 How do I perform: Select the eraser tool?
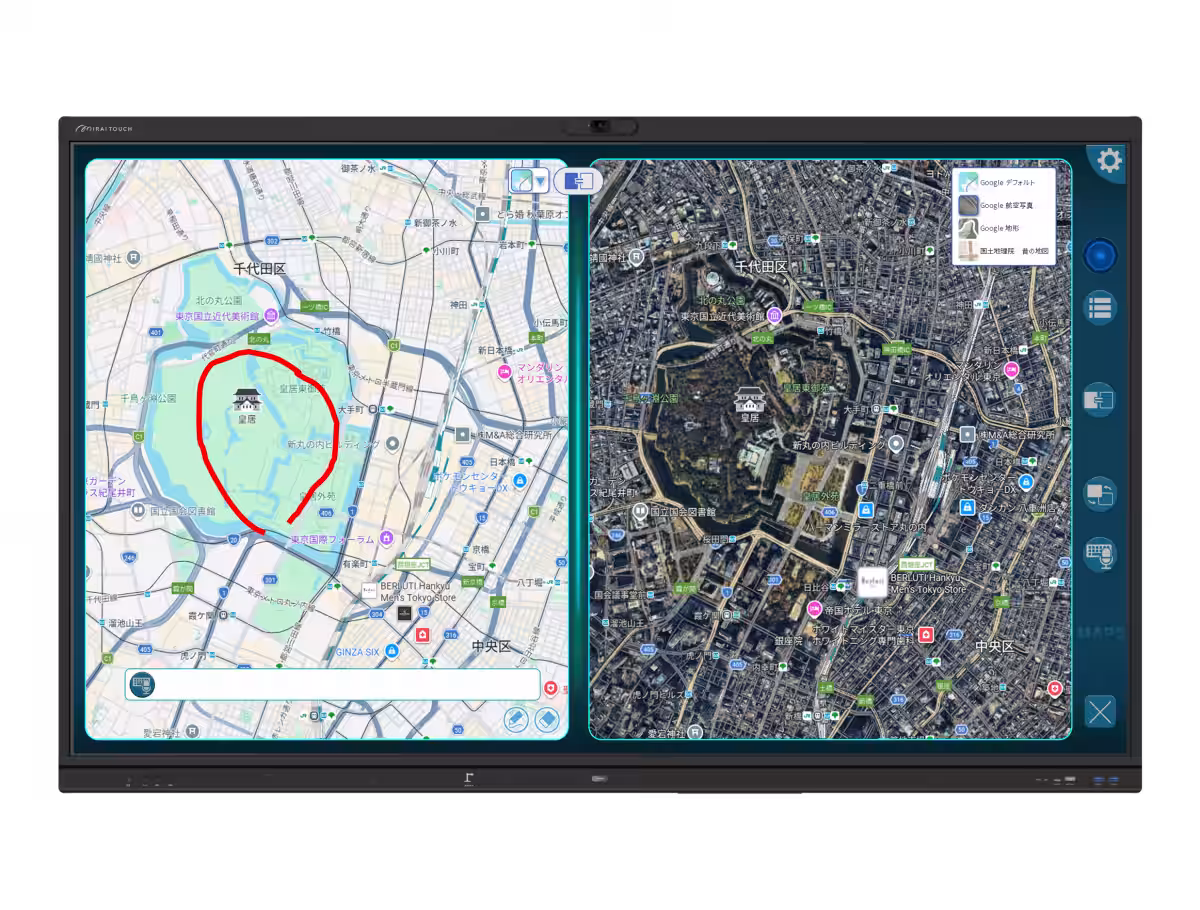point(546,718)
